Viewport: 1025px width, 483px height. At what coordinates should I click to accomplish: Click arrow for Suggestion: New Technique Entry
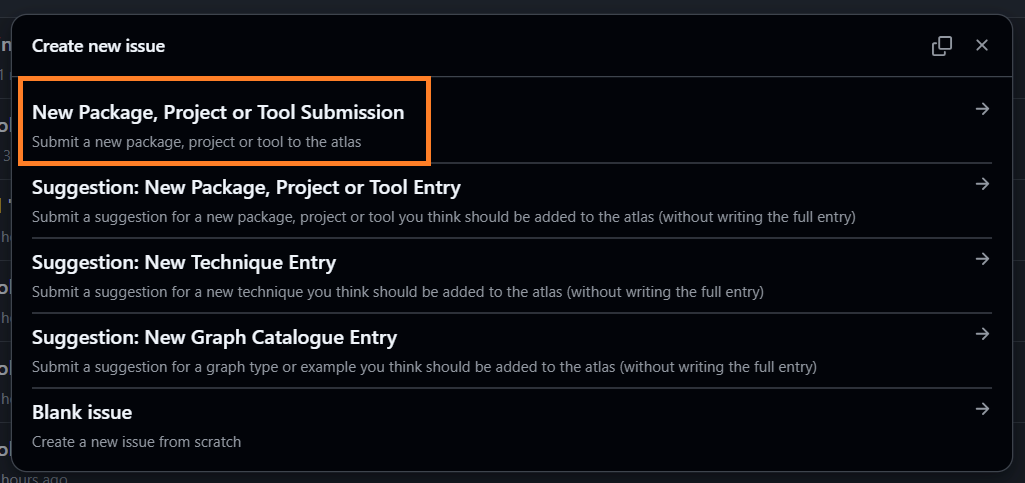[x=982, y=259]
